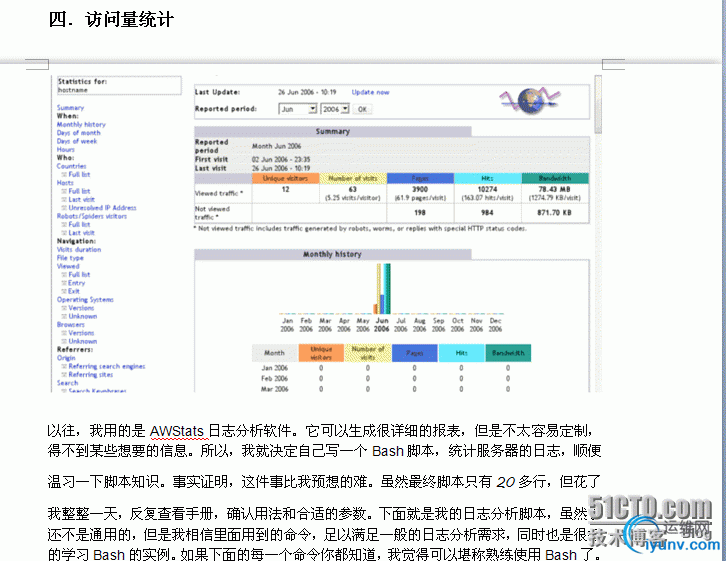Open Robots/Spiders visitors link
Image resolution: width=726 pixels, height=561 pixels.
(92, 216)
